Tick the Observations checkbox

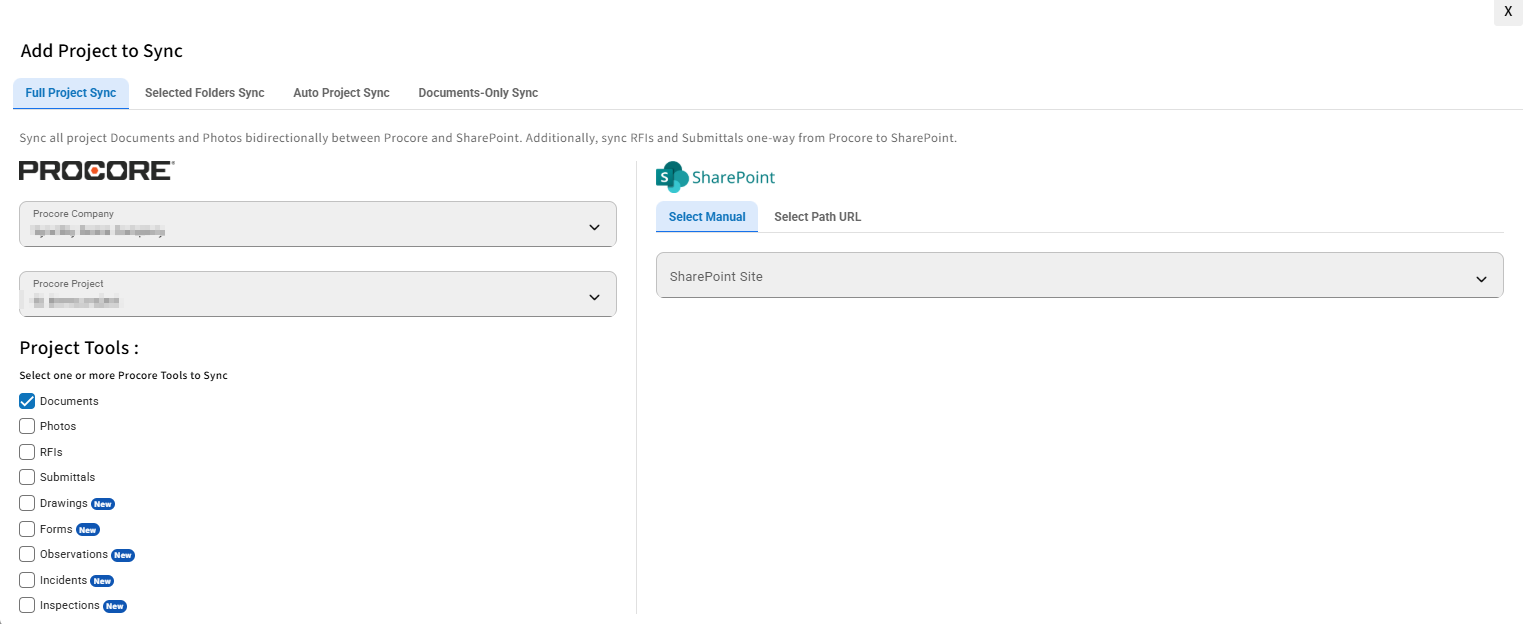tap(27, 554)
